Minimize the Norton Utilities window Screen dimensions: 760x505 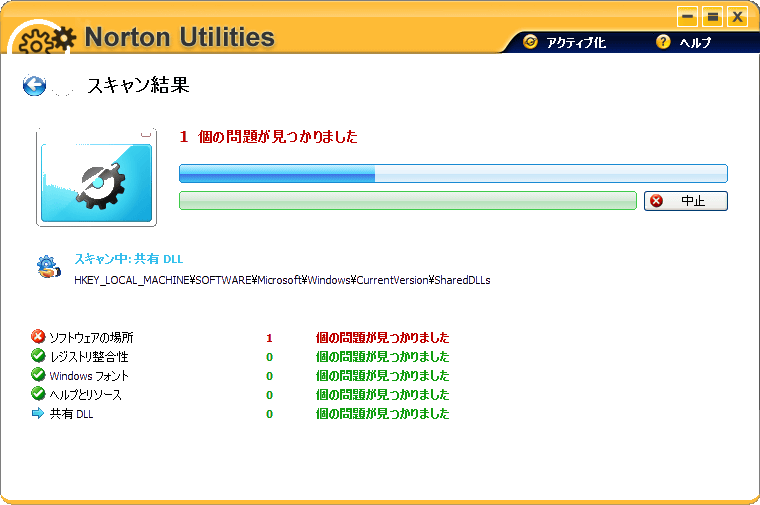687,16
